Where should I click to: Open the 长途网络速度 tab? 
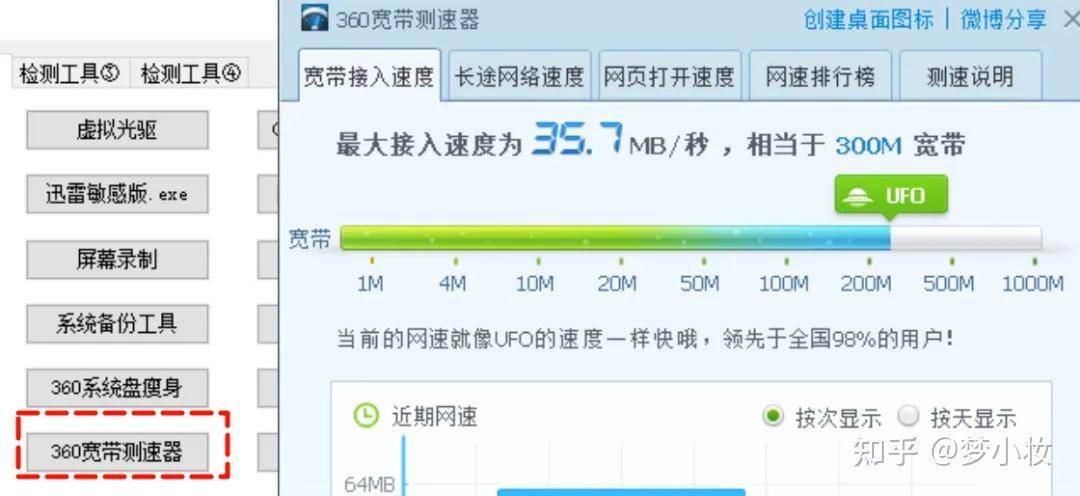519,76
